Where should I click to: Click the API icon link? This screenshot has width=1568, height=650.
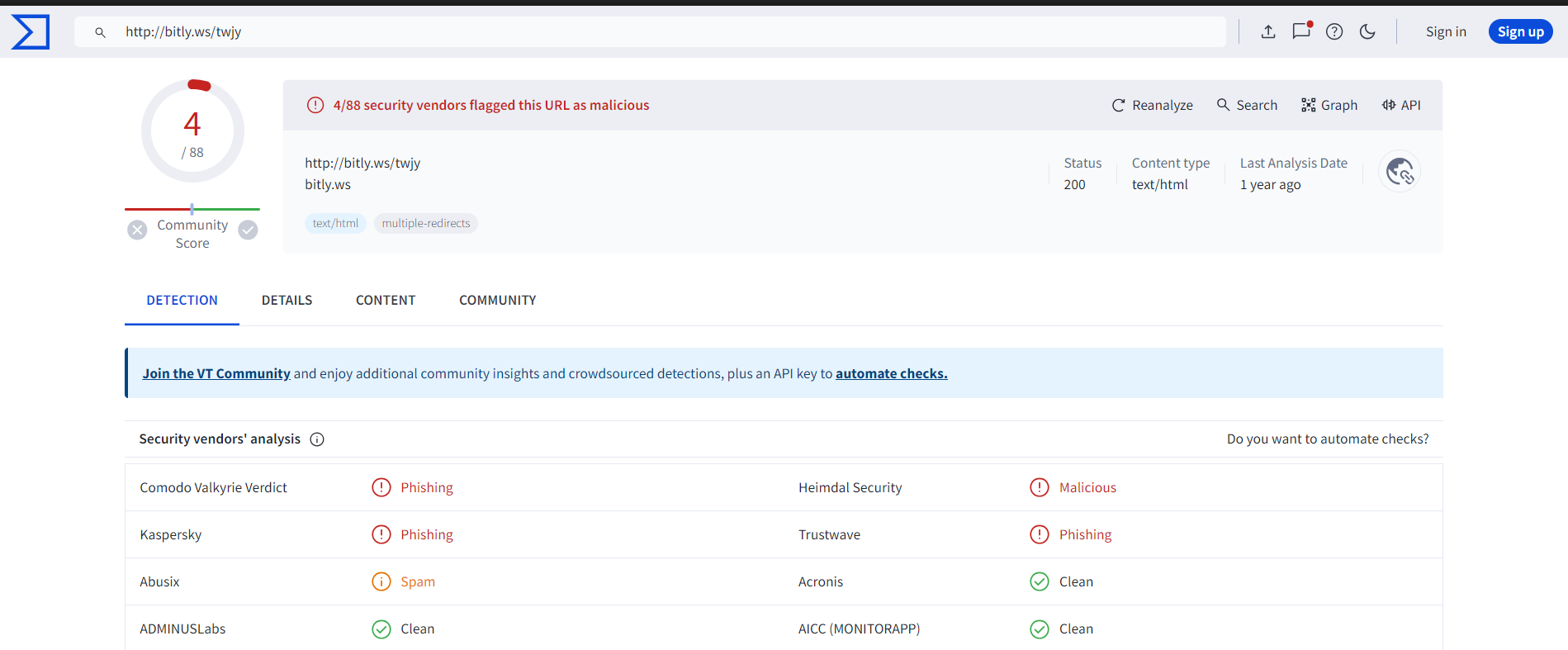coord(1401,105)
